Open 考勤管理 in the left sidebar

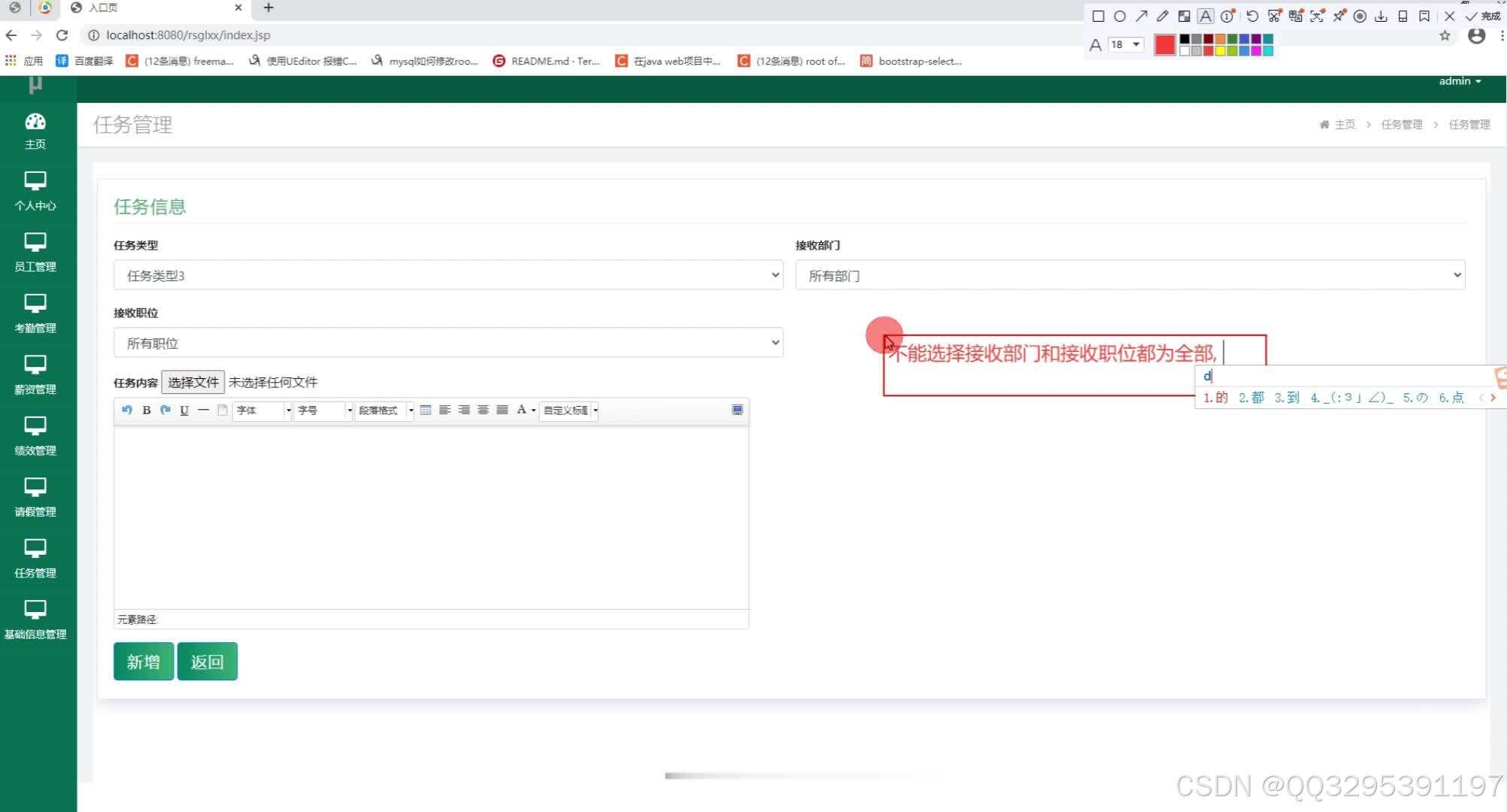pos(35,314)
